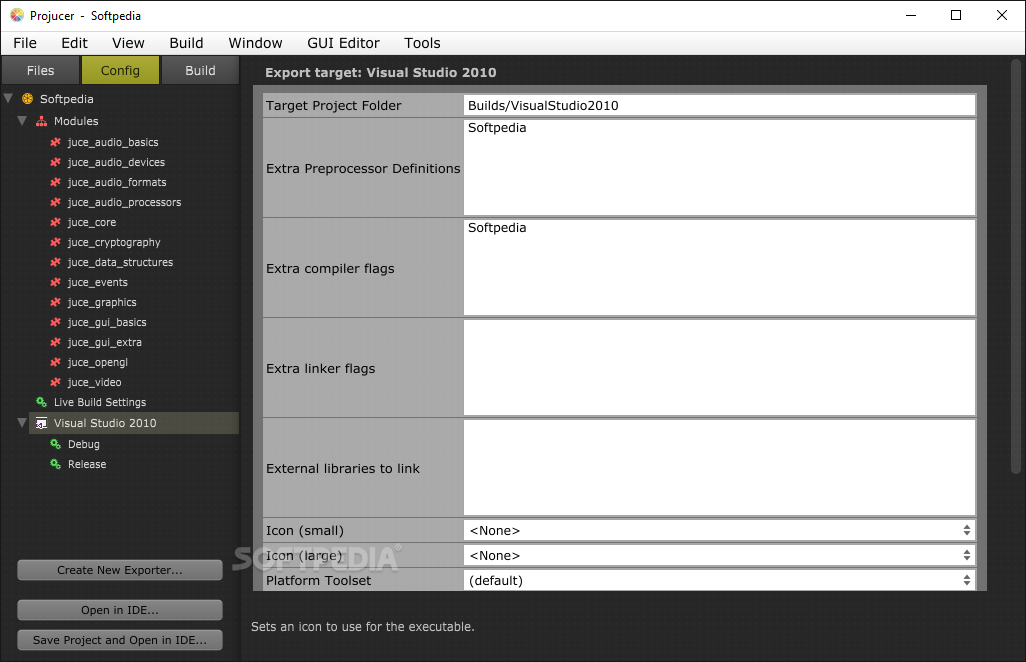The height and width of the screenshot is (662, 1026).
Task: Click the Extra linker flags text box
Action: (720, 368)
